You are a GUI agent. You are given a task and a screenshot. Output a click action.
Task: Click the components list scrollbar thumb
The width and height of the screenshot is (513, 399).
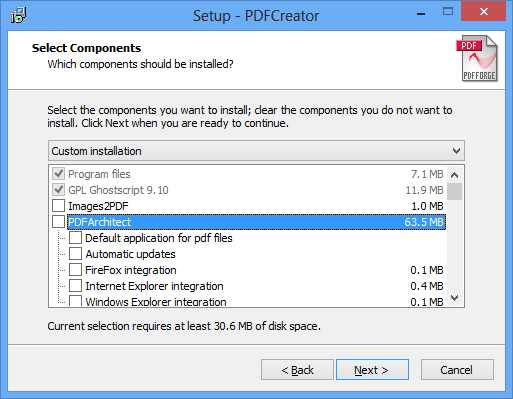pos(454,191)
